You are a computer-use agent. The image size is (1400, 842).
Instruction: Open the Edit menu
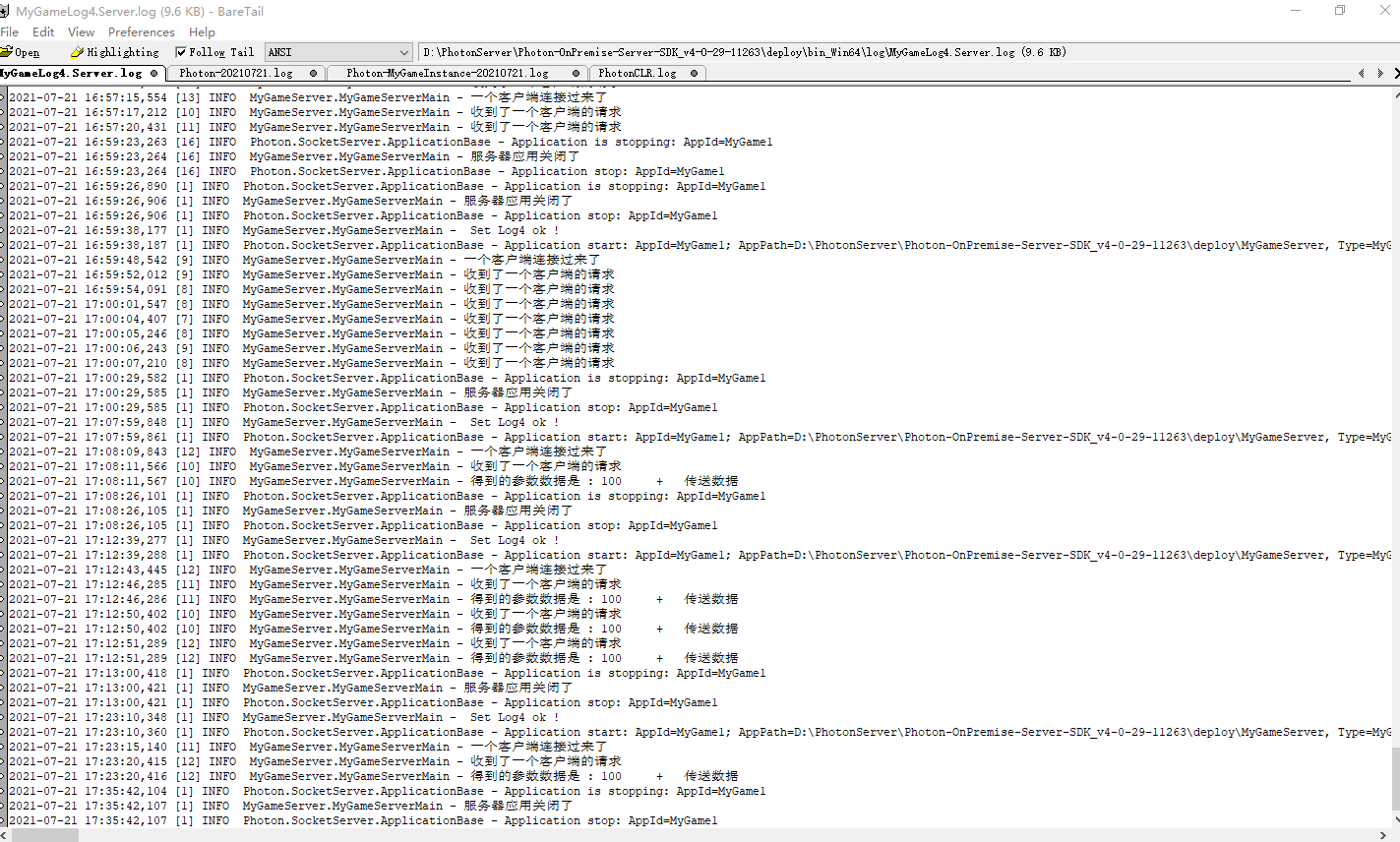click(x=43, y=31)
